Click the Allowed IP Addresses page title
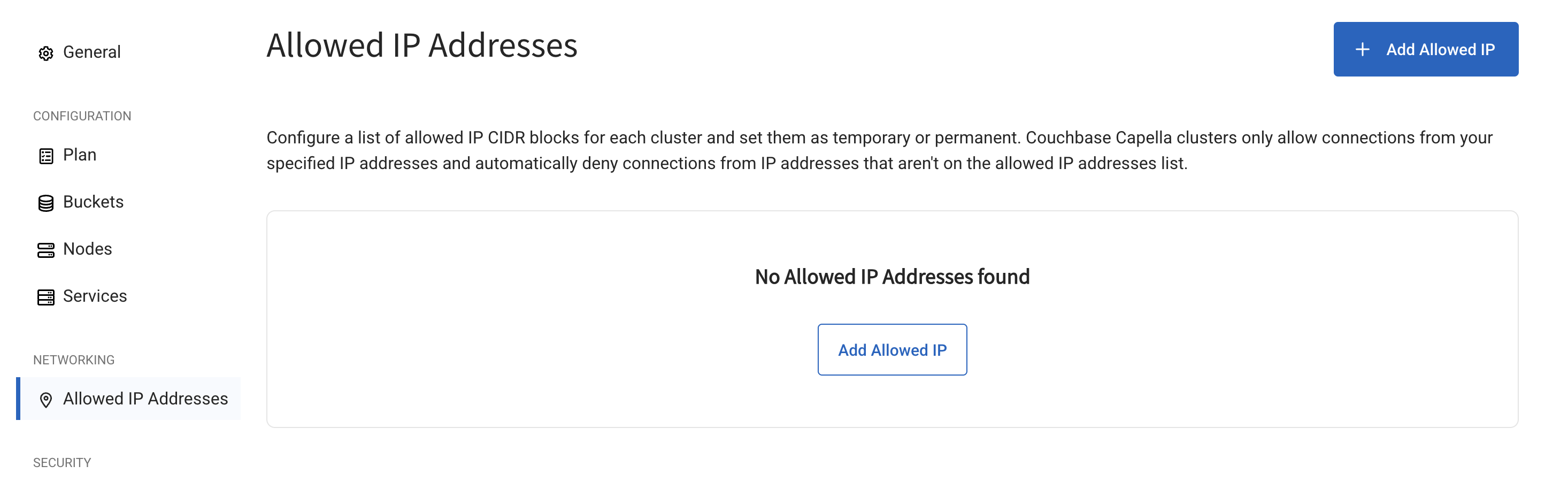Viewport: 1568px width, 489px height. pyautogui.click(x=422, y=45)
